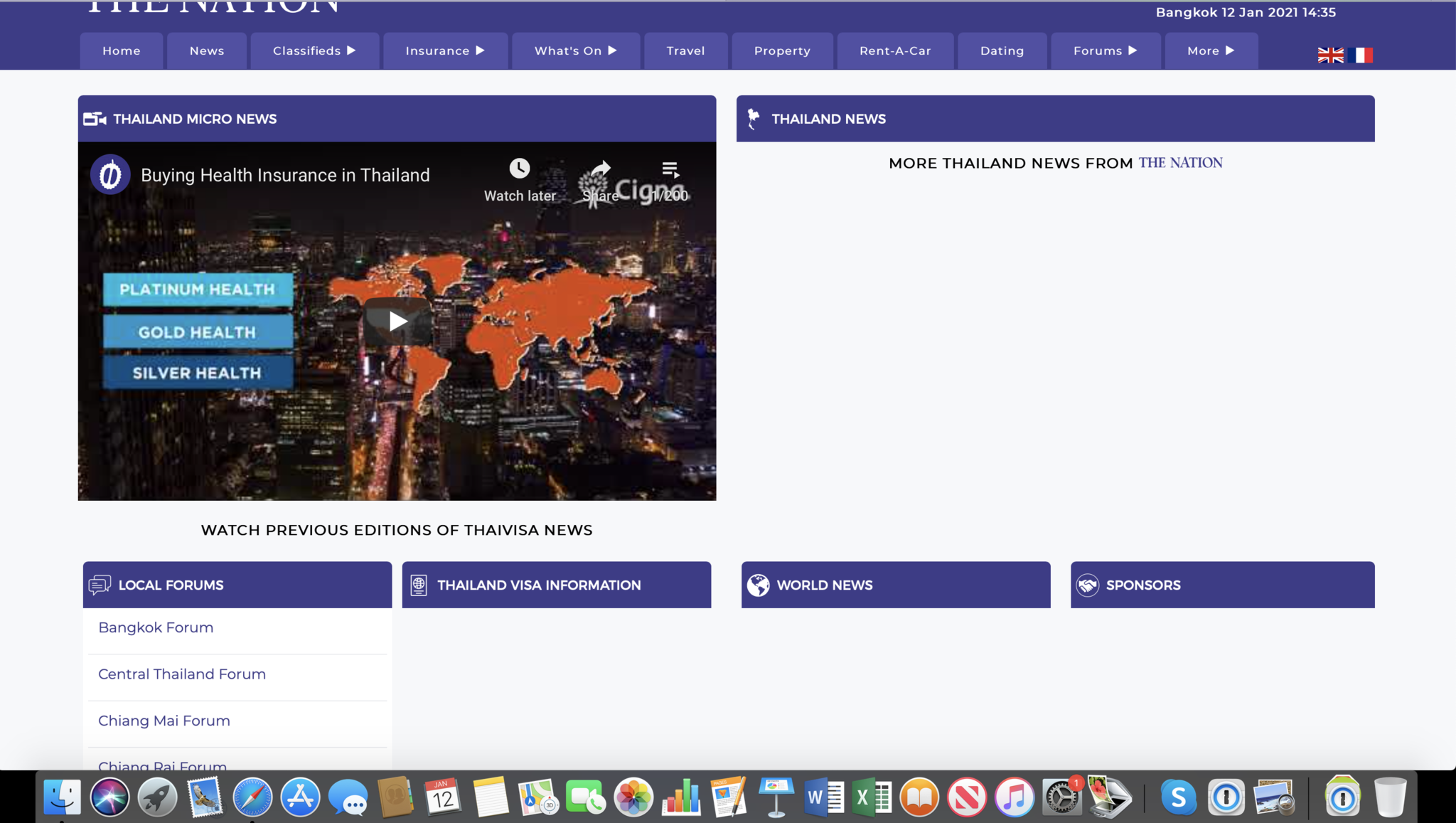Open Calendar showing Jan 12 in Dock

tap(442, 797)
